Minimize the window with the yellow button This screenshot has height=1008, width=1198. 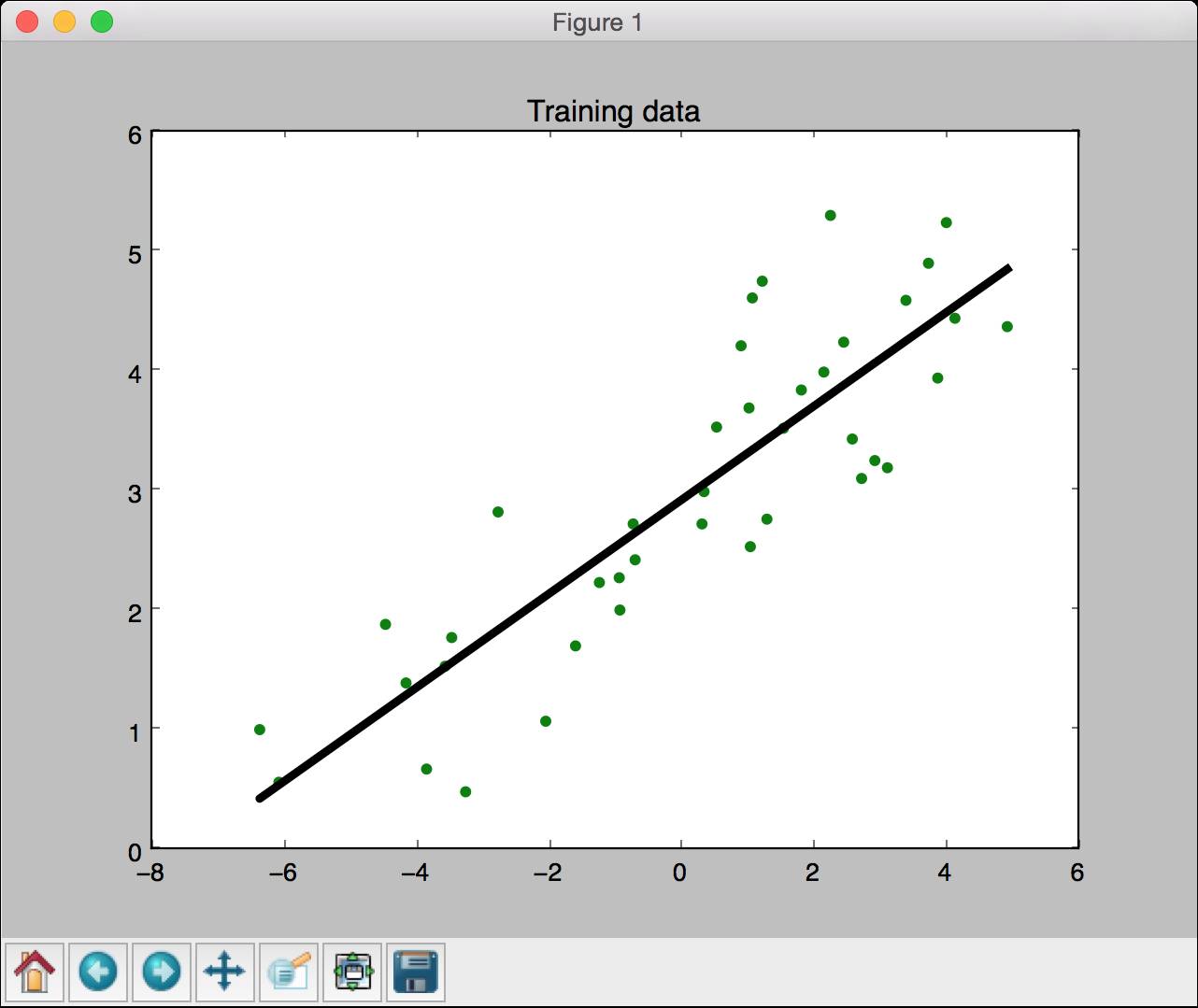coord(64,21)
